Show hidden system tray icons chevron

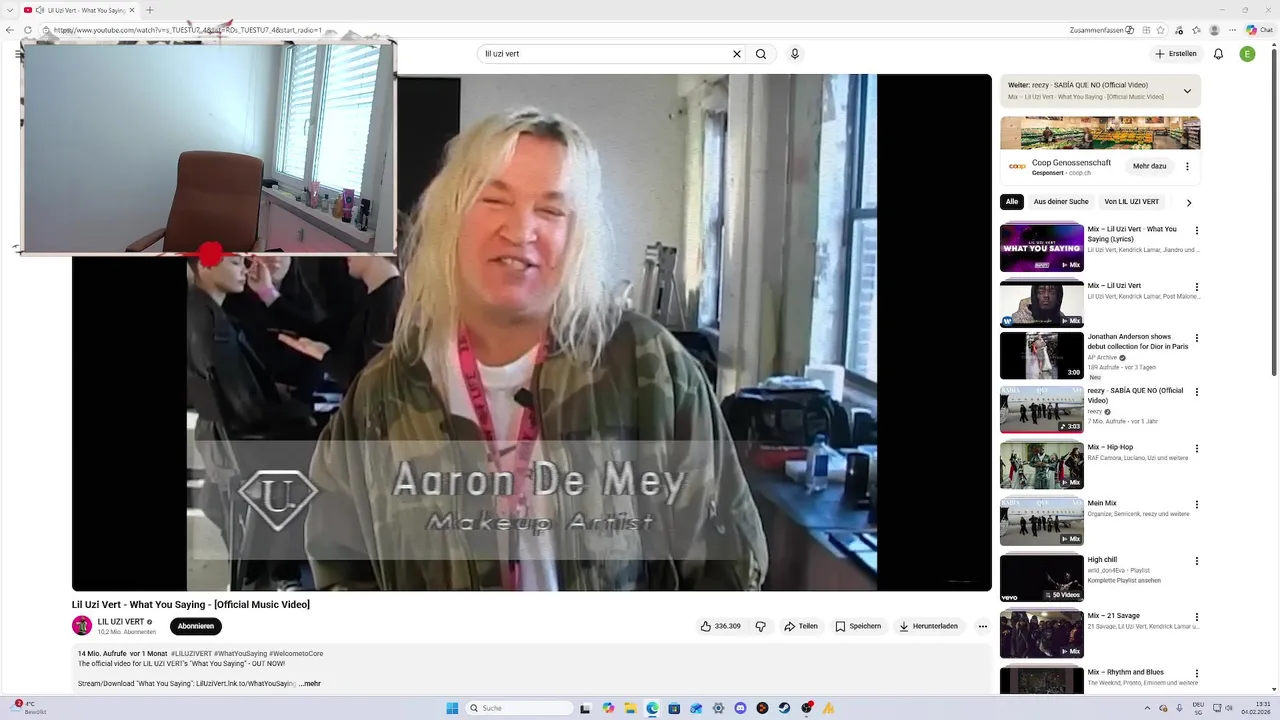(x=1145, y=708)
